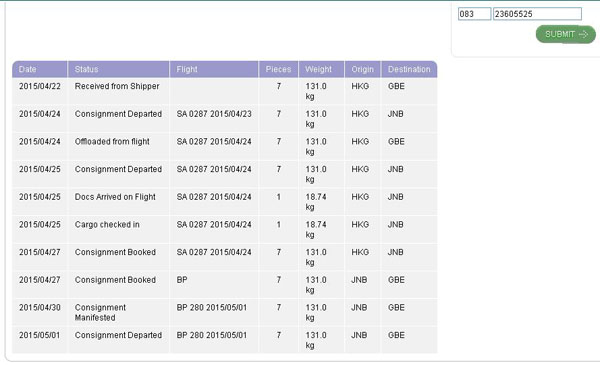This screenshot has height=365, width=600.
Task: Focus the airline prefix field containing 083
Action: pyautogui.click(x=474, y=14)
